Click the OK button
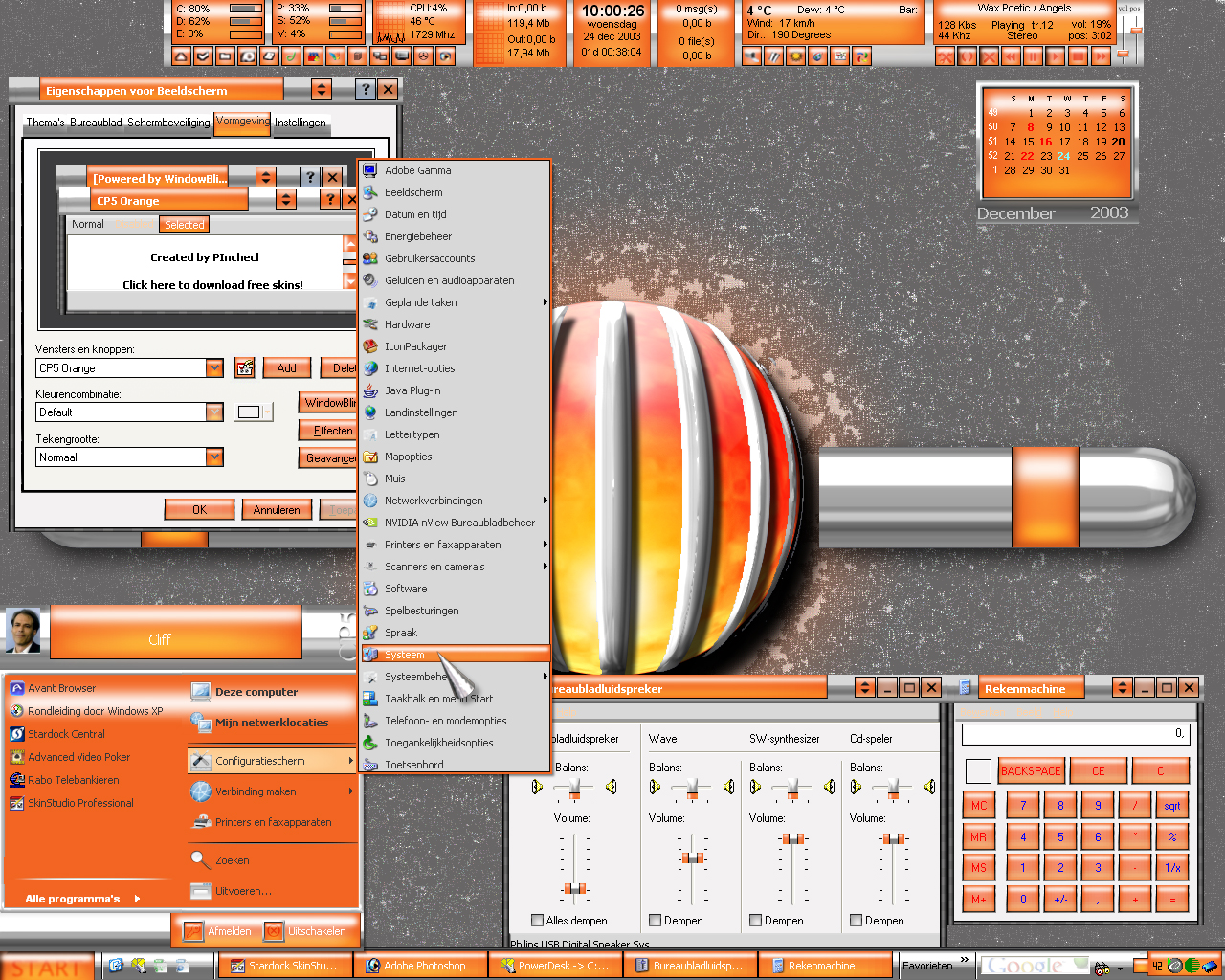 [x=199, y=510]
